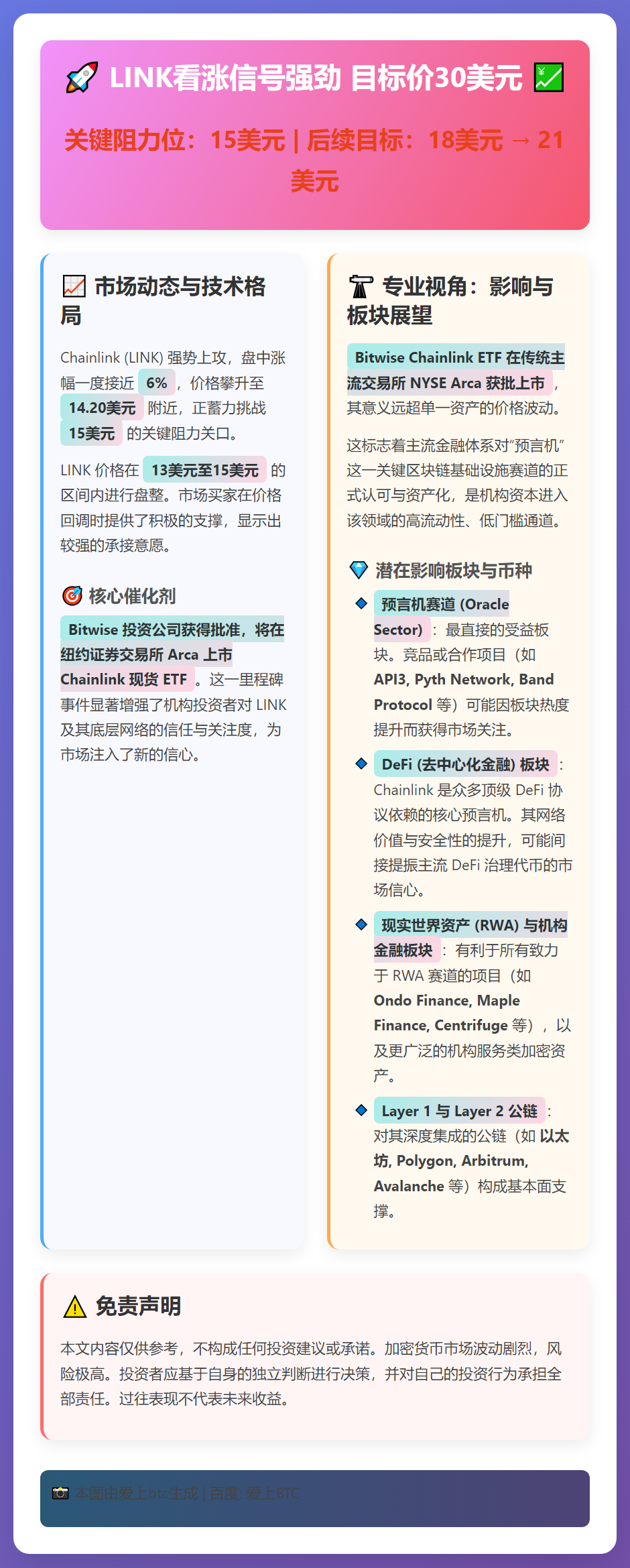Click the subtitle line 关键阻力位：15美元
The height and width of the screenshot is (1568, 630).
point(175,140)
